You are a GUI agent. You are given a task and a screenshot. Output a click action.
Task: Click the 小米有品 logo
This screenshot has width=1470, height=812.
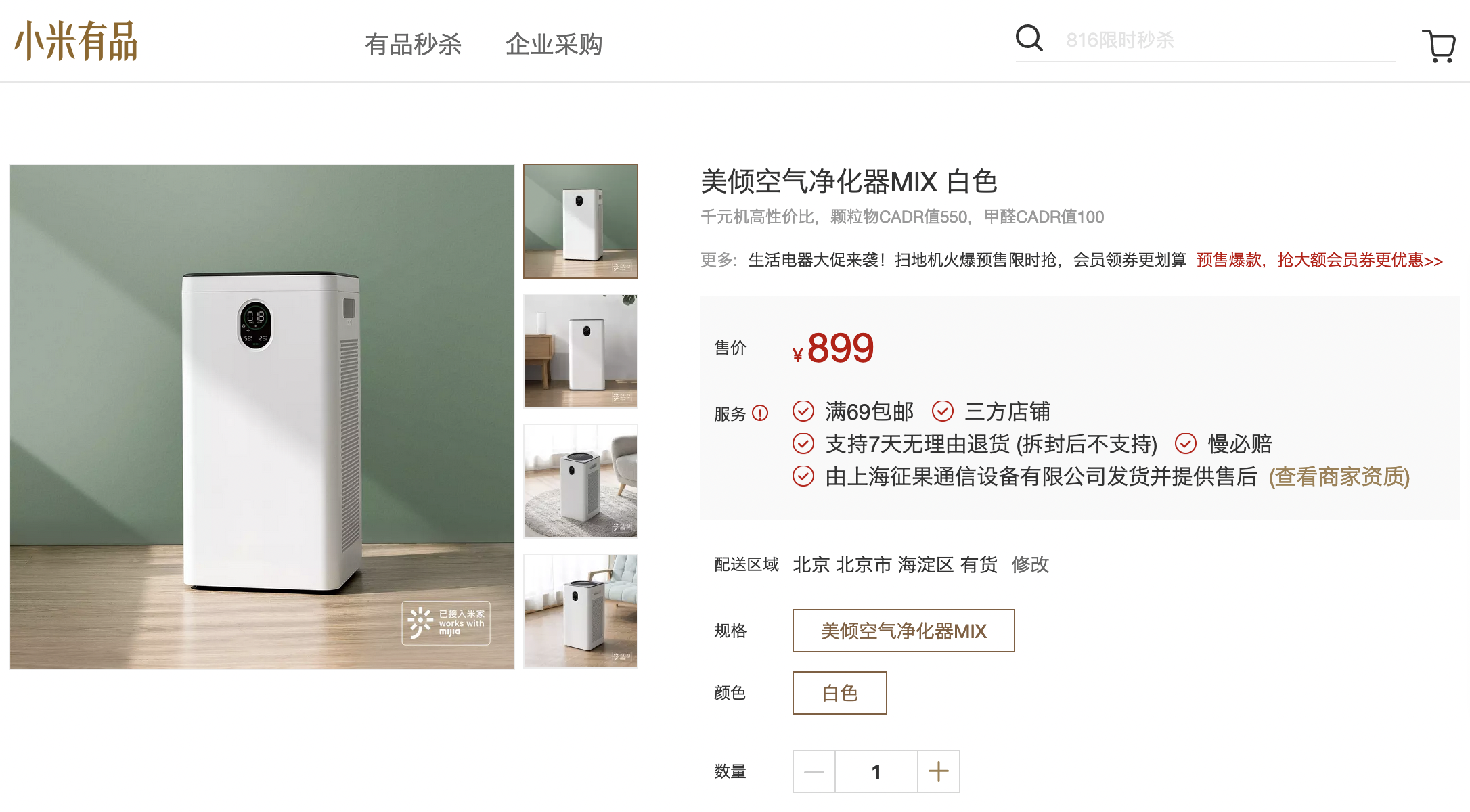(76, 41)
